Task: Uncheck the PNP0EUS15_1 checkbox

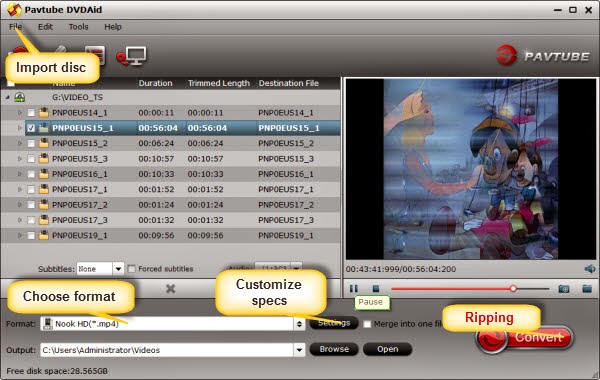Action: (x=31, y=128)
